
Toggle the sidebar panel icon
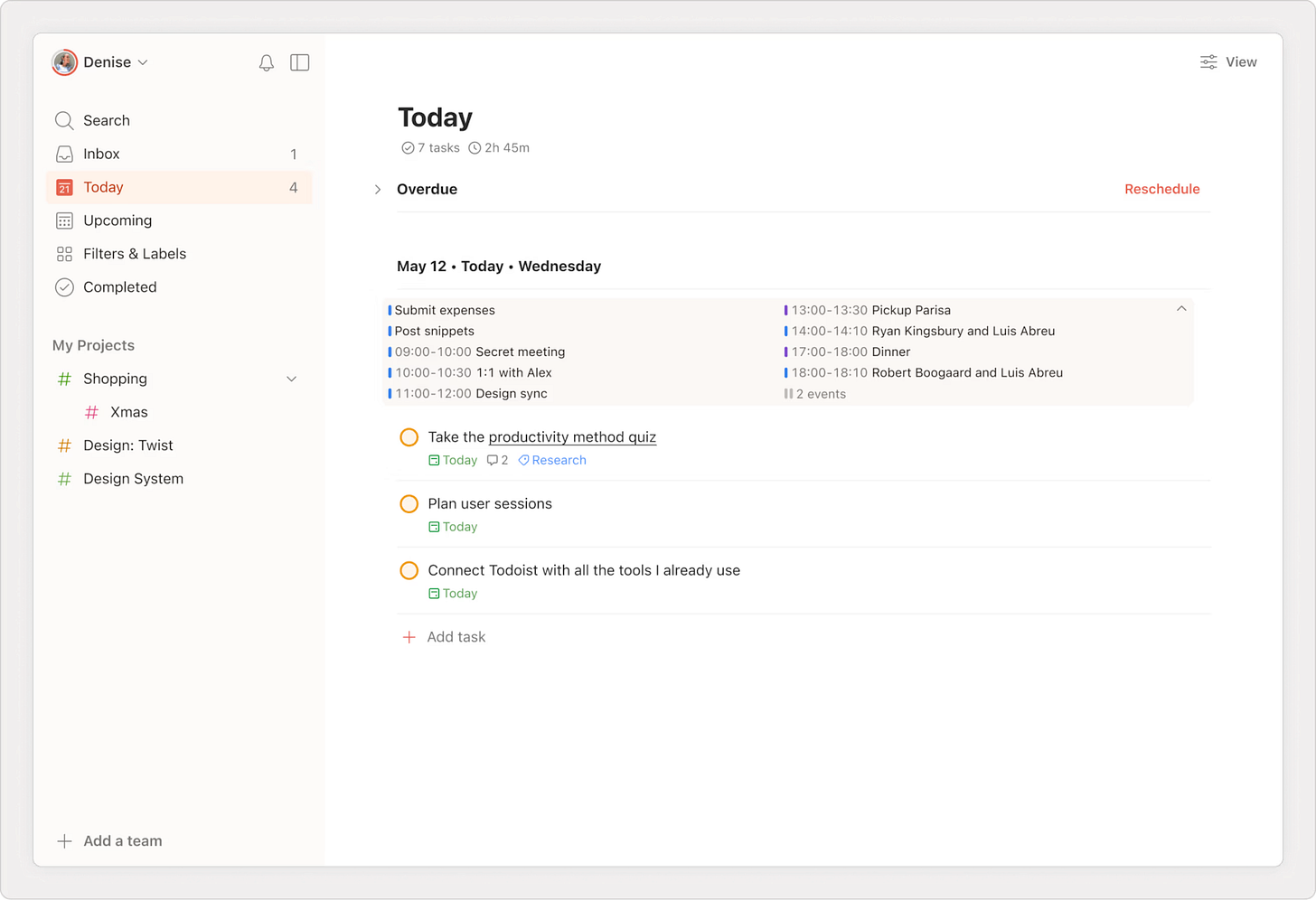coord(299,62)
